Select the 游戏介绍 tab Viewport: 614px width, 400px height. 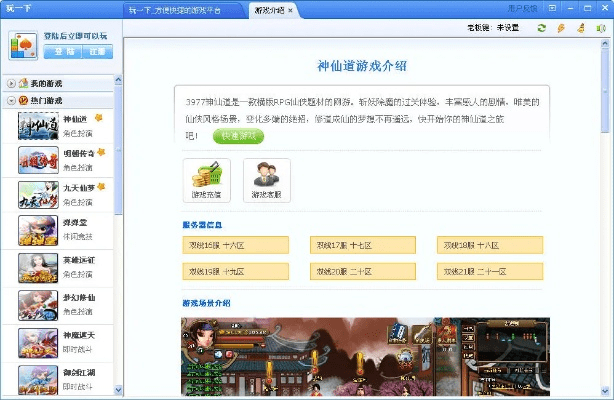pos(269,11)
